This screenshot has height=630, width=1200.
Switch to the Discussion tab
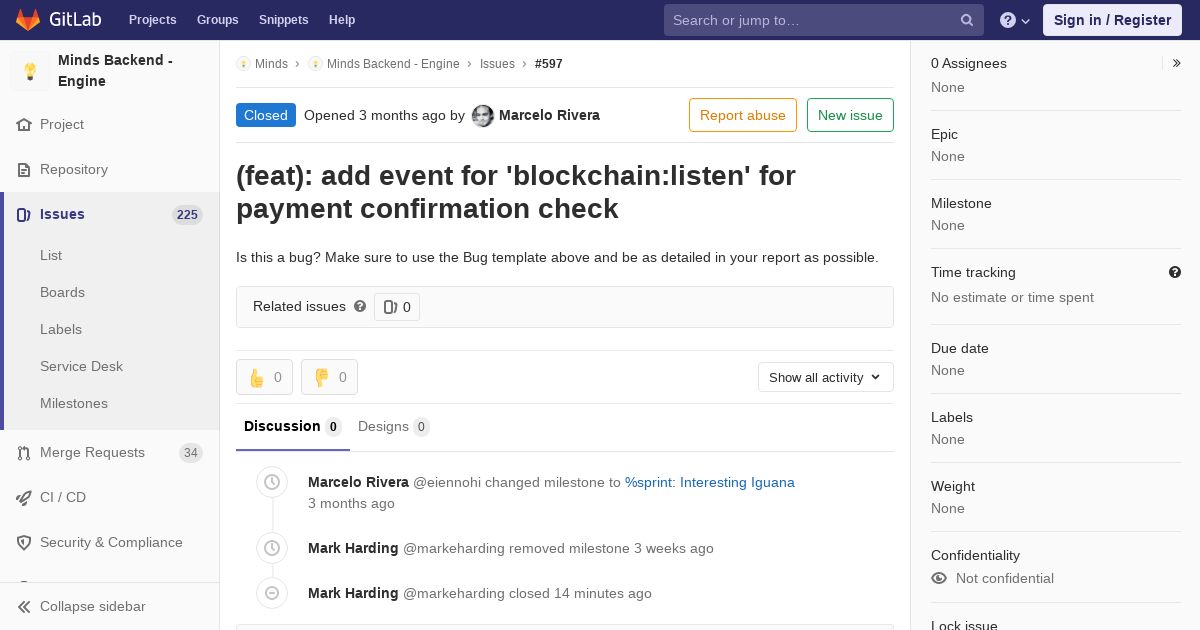[x=293, y=427]
